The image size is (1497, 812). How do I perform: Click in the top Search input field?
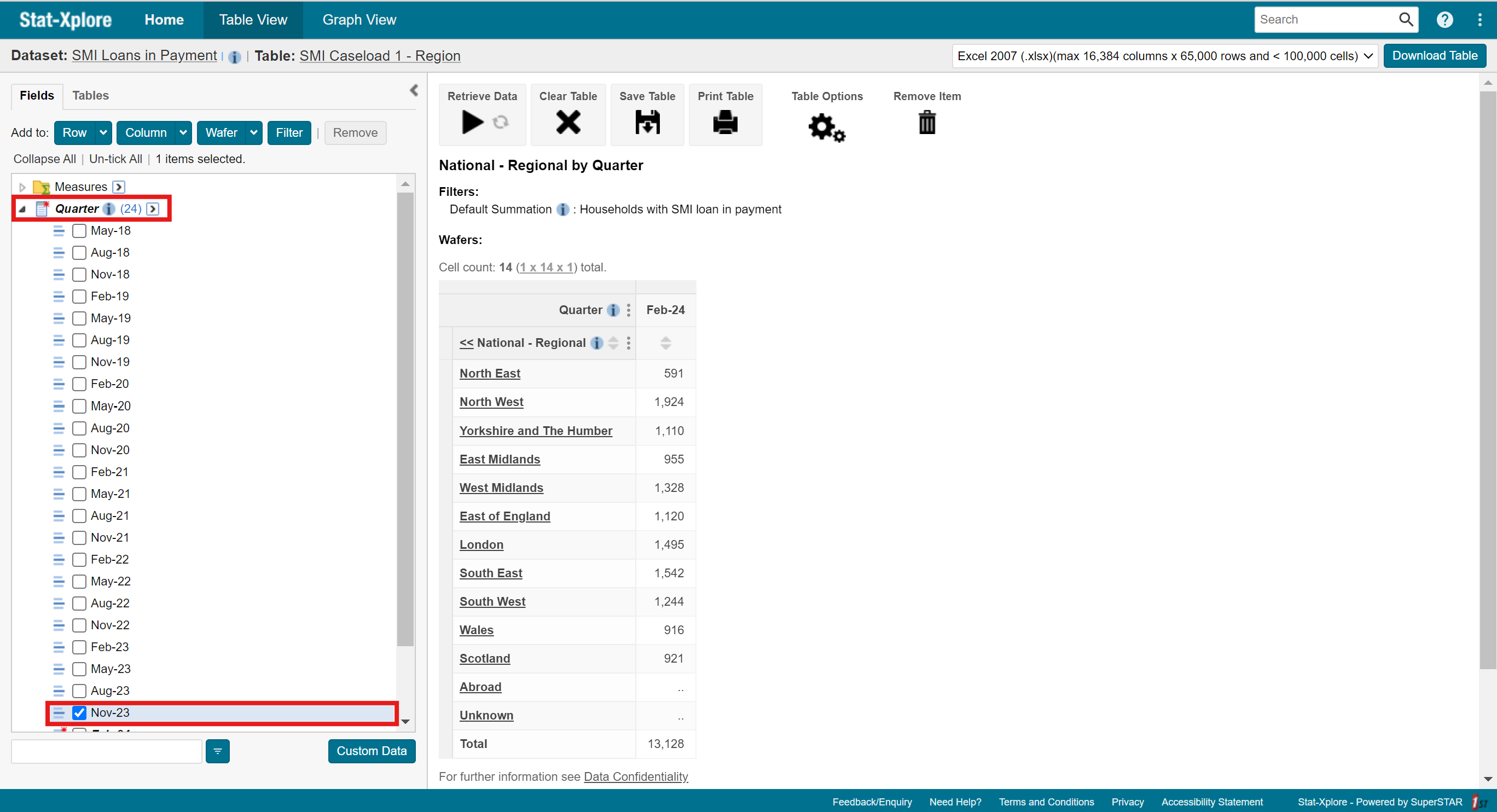(1326, 20)
